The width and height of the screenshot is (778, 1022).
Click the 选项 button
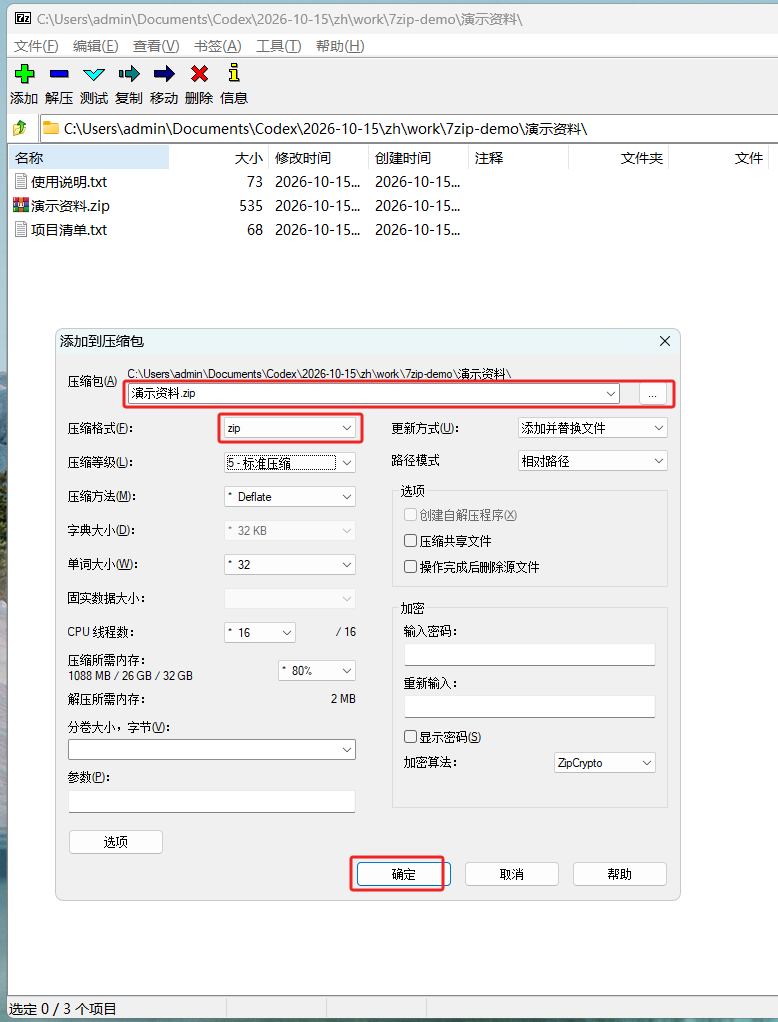pyautogui.click(x=116, y=842)
